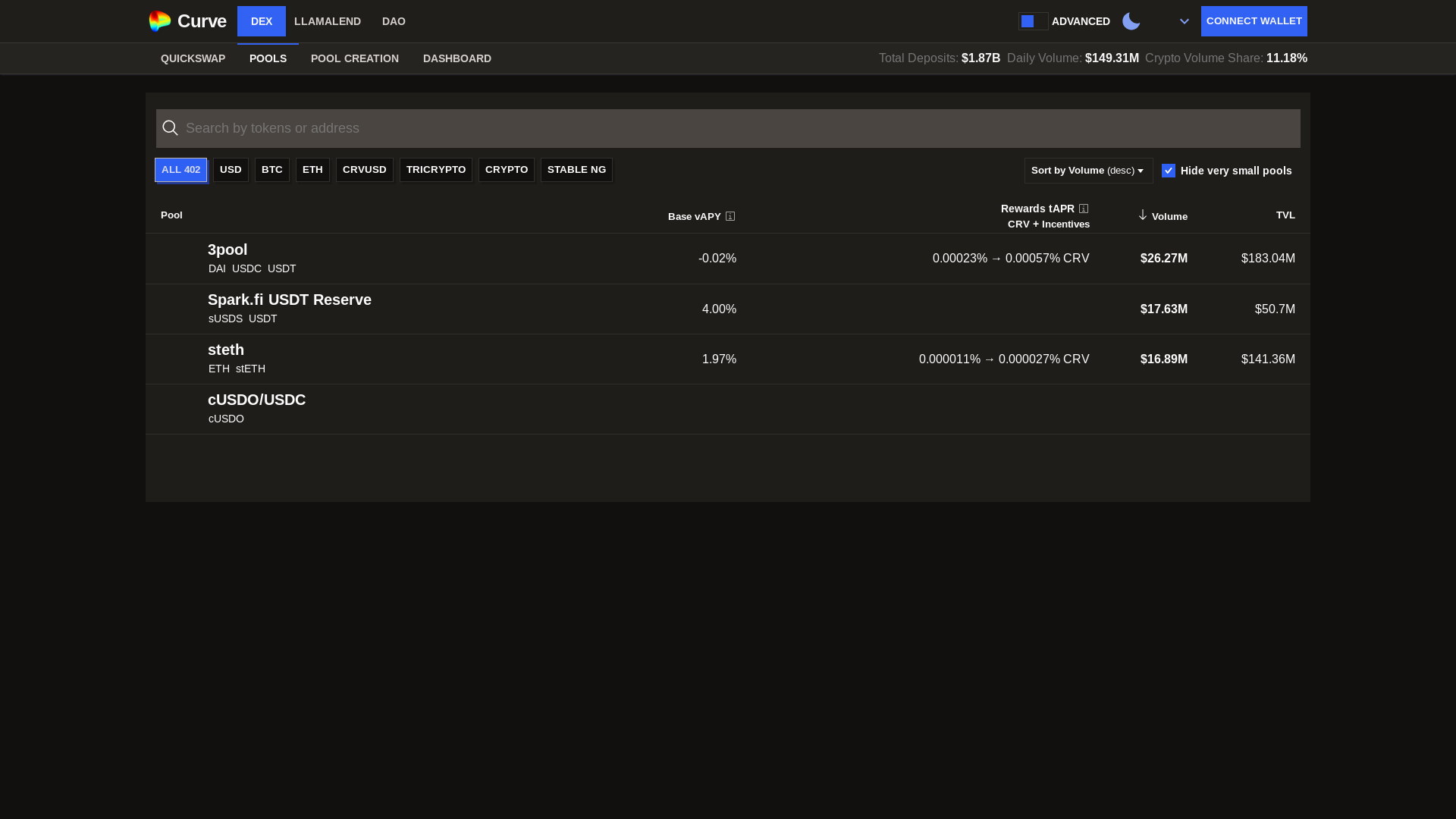Image resolution: width=1456 pixels, height=819 pixels.
Task: Filter pools by CRVUSD
Action: click(365, 170)
